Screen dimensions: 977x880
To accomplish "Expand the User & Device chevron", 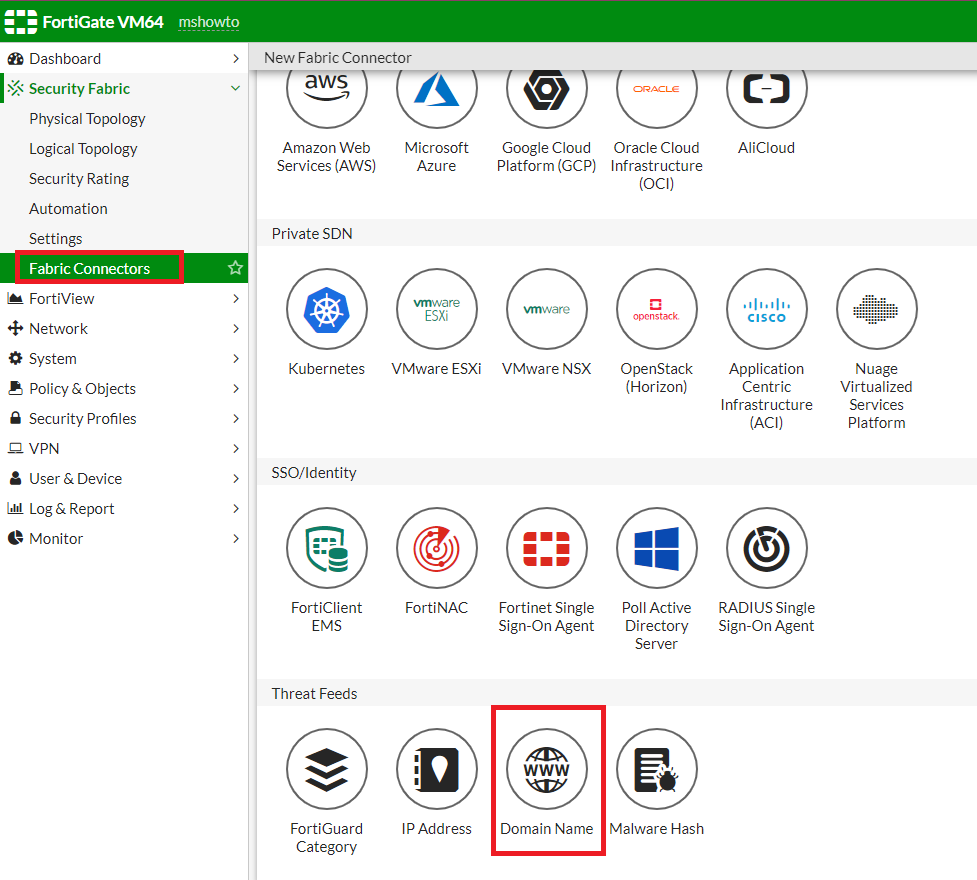I will click(x=236, y=478).
